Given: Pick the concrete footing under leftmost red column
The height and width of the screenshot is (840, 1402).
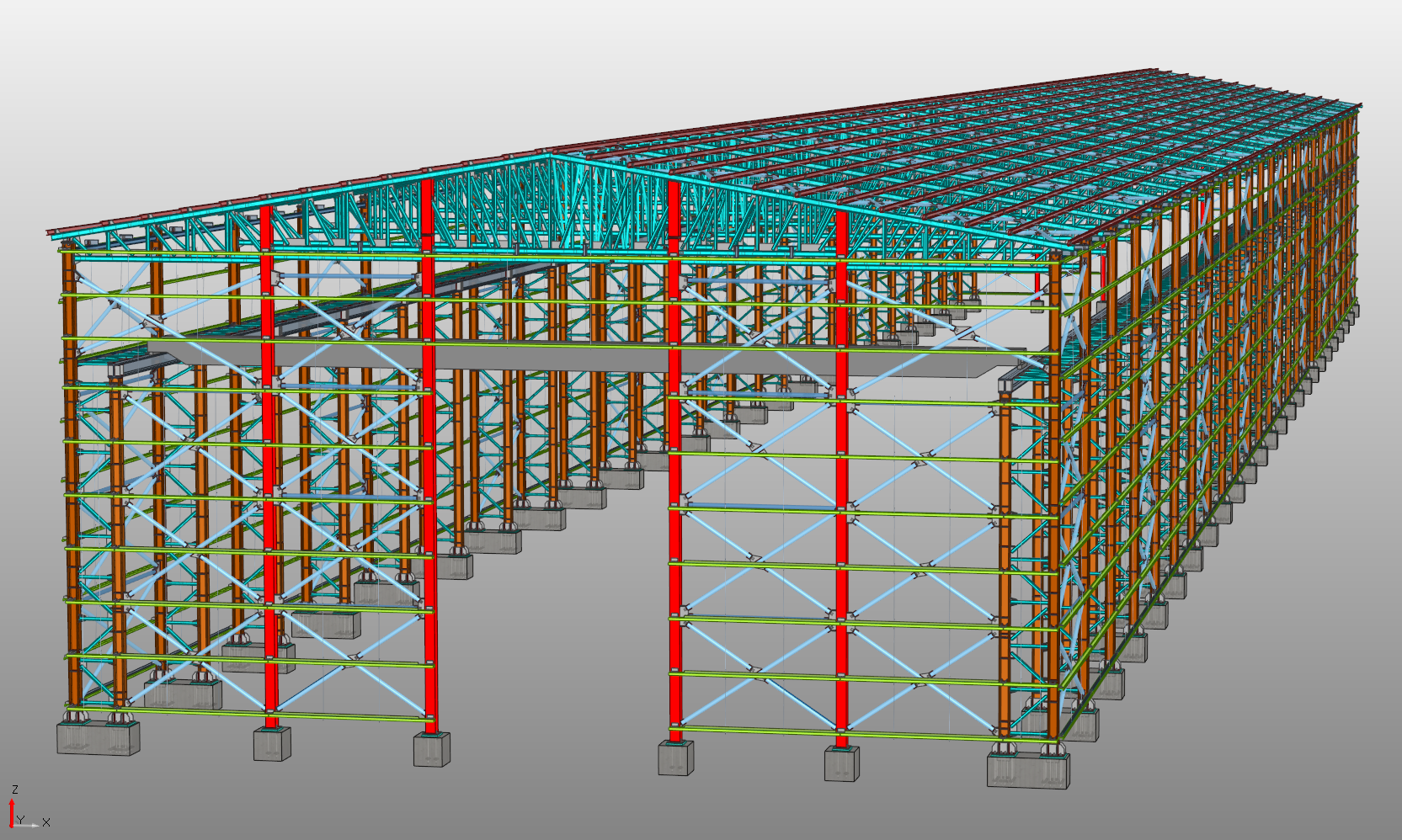Looking at the screenshot, I should pos(272,744).
